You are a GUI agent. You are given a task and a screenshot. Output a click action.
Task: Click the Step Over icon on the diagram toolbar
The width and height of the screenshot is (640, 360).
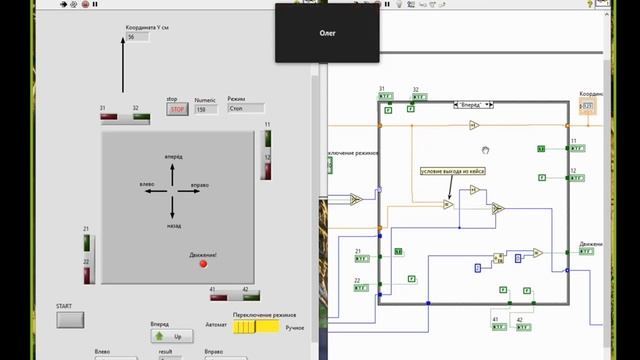[x=433, y=4]
